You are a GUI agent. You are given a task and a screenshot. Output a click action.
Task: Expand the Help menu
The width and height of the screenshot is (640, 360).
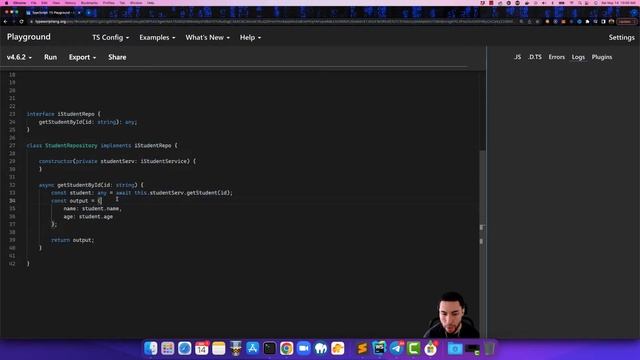(x=250, y=38)
